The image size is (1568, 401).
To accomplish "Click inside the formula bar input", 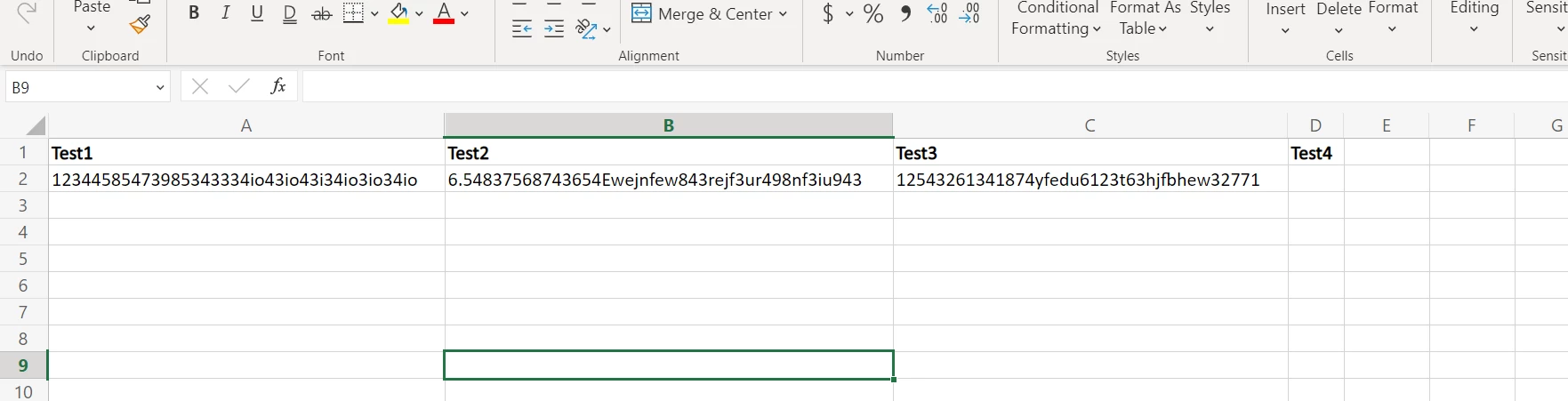I will [x=935, y=87].
